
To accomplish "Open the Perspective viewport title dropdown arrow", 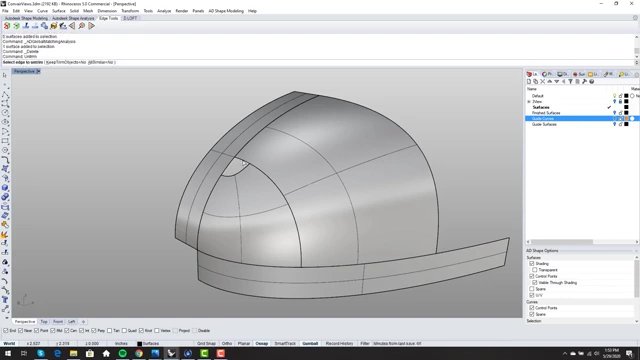I will click(38, 71).
